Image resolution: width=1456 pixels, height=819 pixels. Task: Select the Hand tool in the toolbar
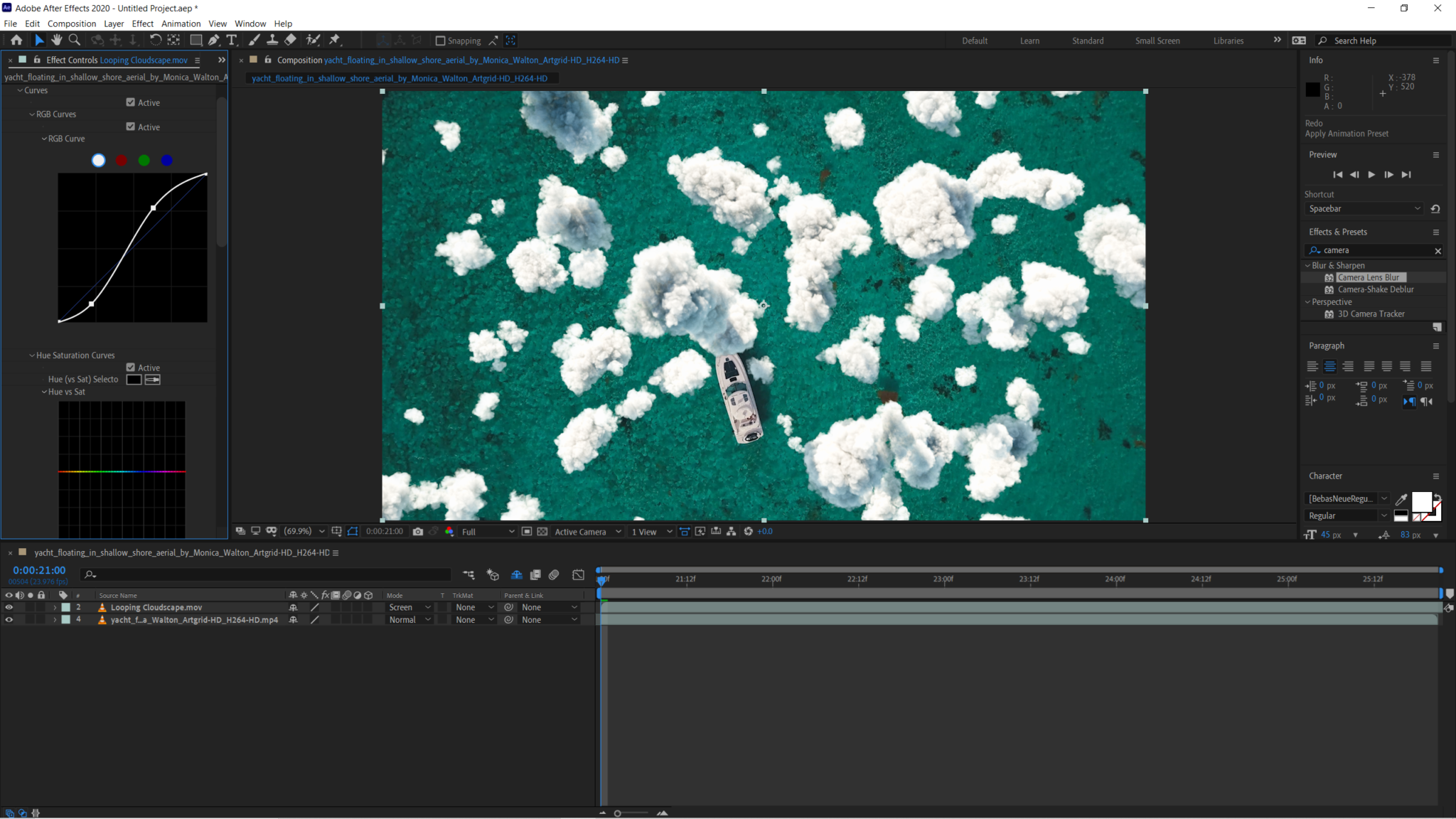57,40
